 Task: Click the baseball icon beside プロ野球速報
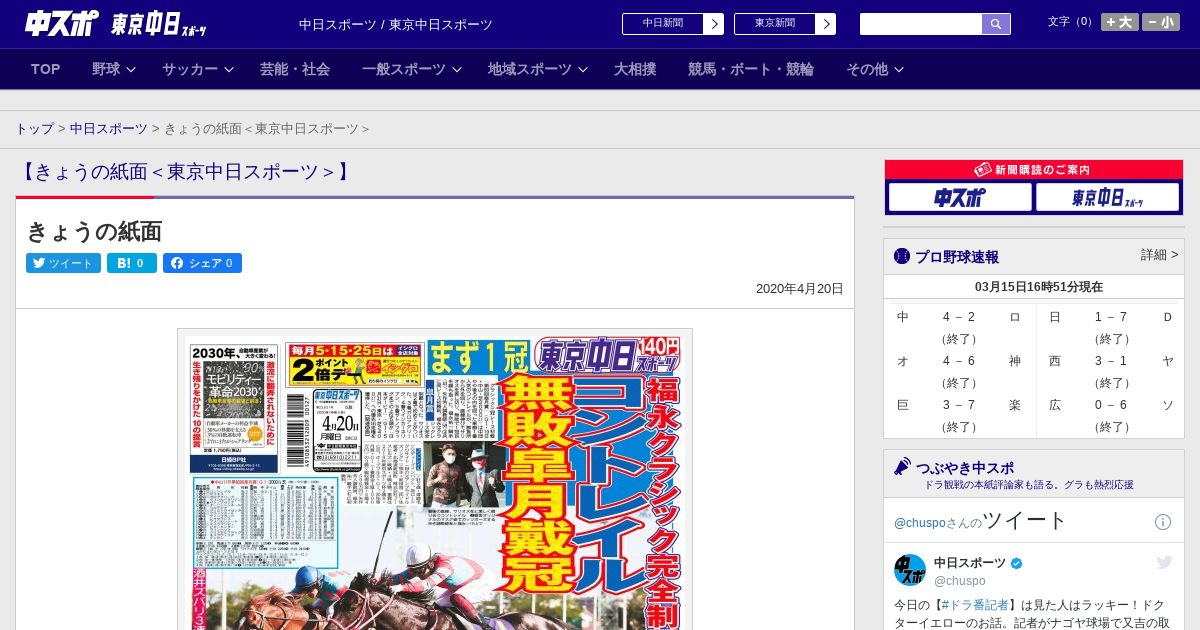click(x=902, y=256)
